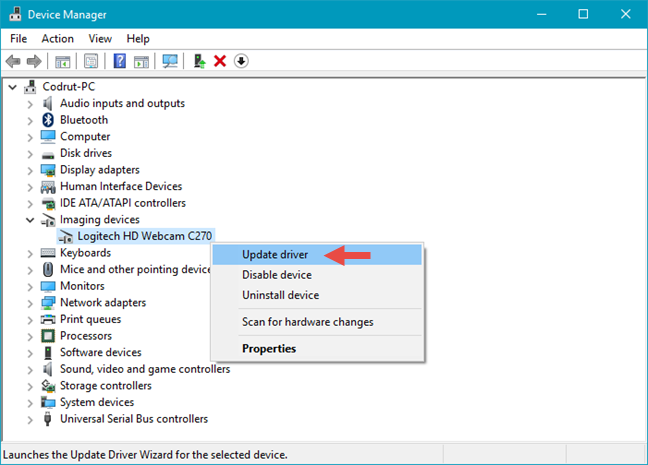The image size is (648, 465).
Task: Click the Show/Hide Action Pane icon
Action: point(141,62)
